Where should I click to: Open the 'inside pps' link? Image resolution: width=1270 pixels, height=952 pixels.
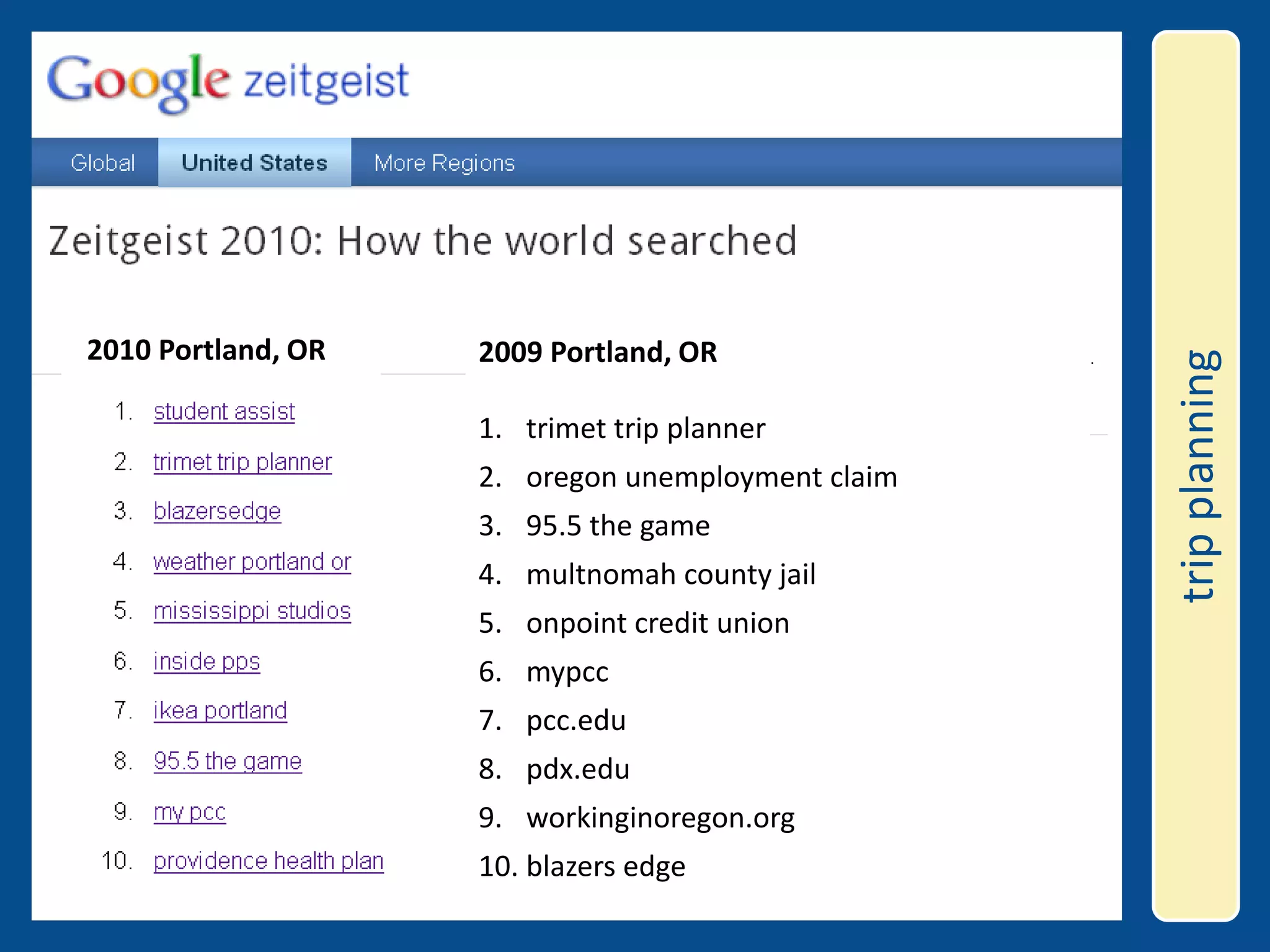click(206, 661)
